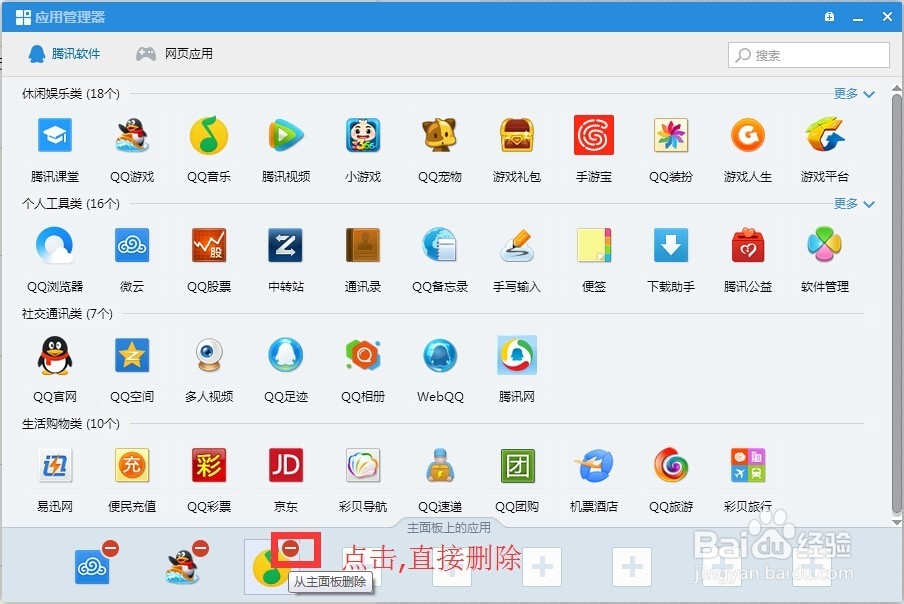This screenshot has height=604, width=904.
Task: Remove QQ游戏 from main panel via minus badge
Action: (x=201, y=548)
